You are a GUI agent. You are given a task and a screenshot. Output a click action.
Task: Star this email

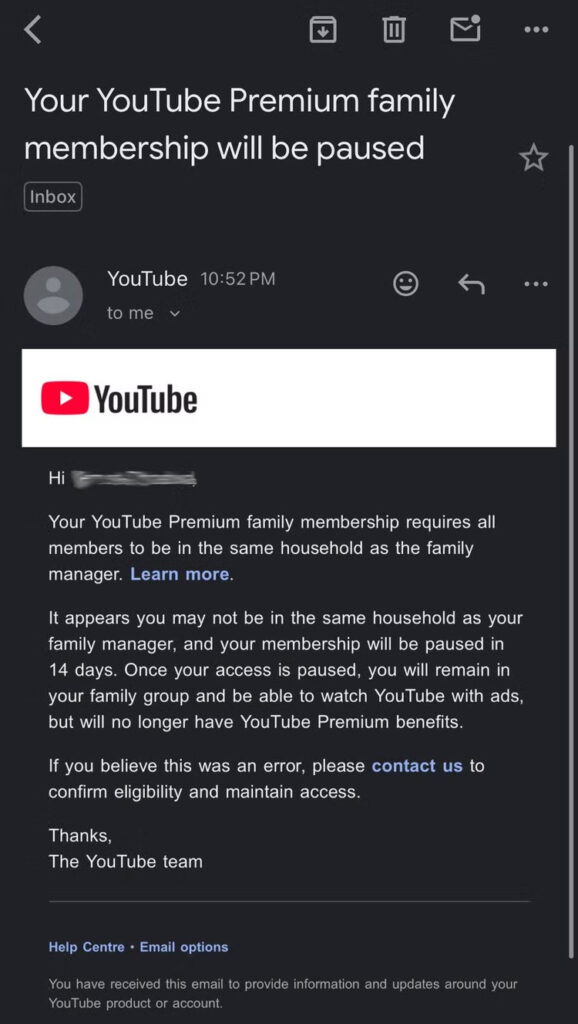(533, 157)
